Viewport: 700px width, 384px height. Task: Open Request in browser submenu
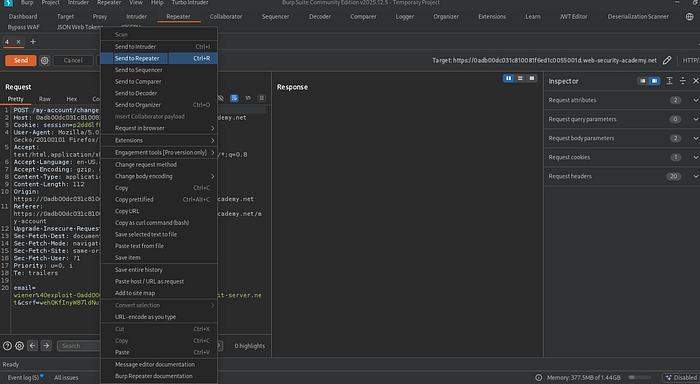pos(159,128)
